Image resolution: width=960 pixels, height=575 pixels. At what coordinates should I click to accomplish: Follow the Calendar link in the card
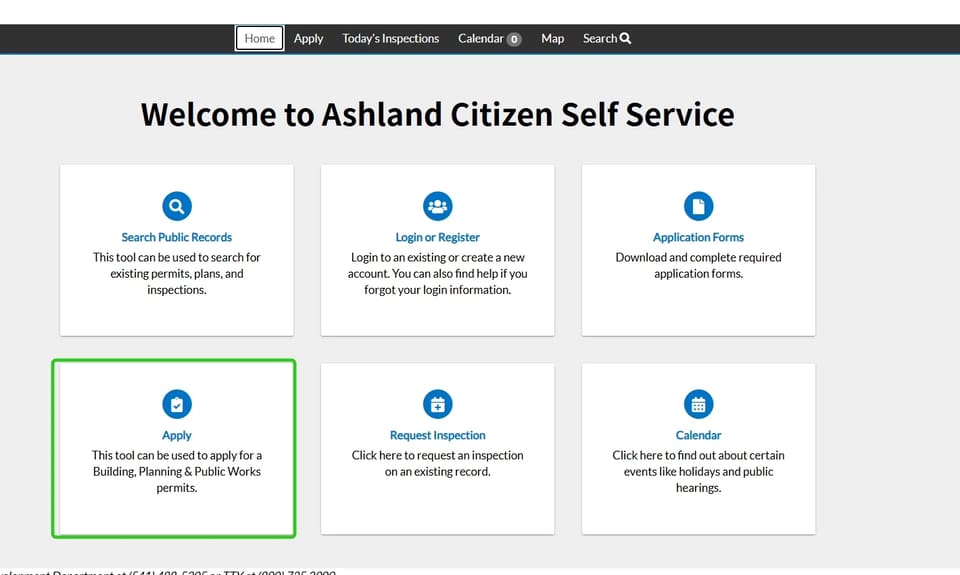[x=699, y=435]
